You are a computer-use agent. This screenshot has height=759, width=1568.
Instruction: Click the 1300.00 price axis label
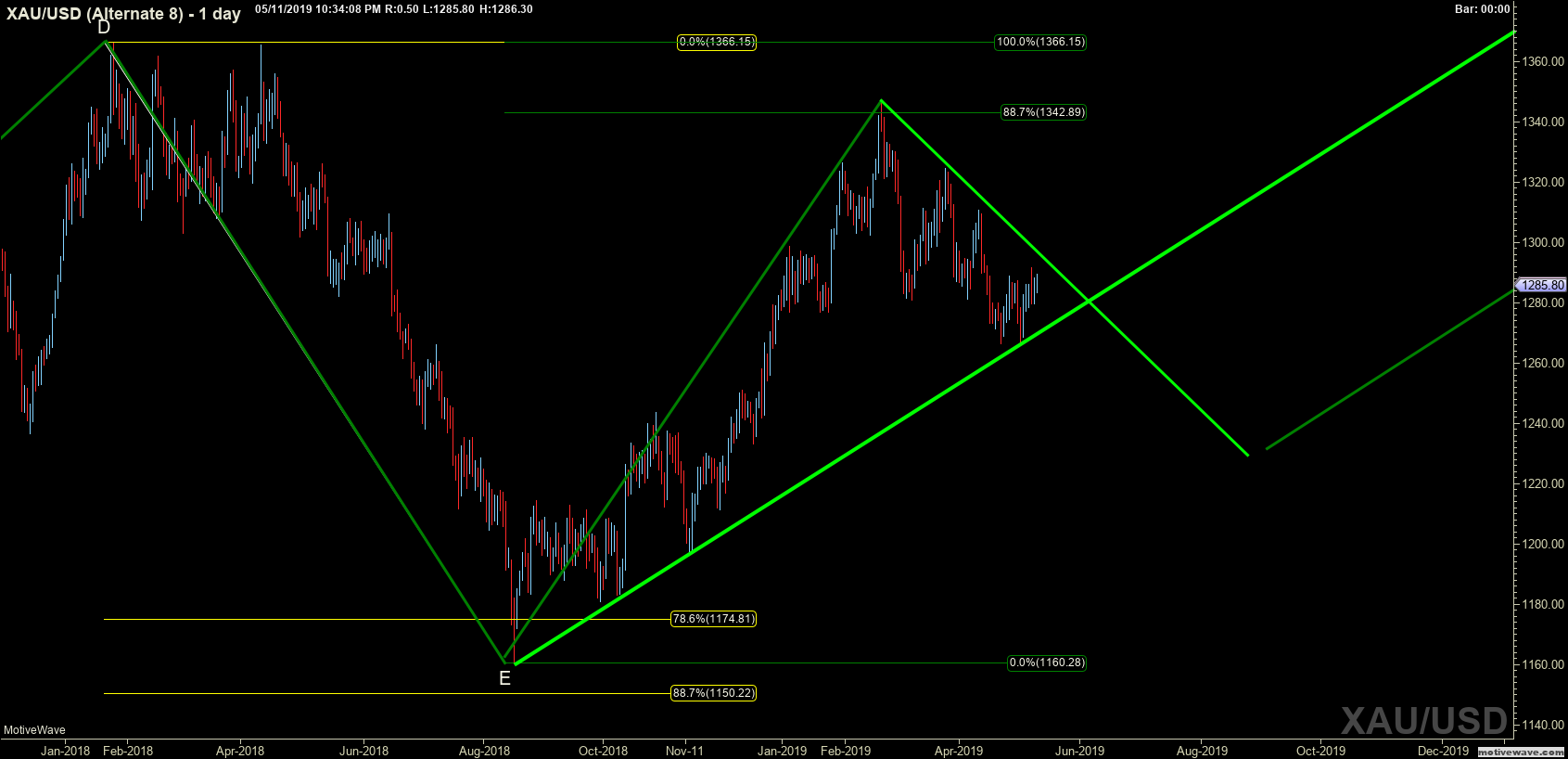coord(1543,242)
